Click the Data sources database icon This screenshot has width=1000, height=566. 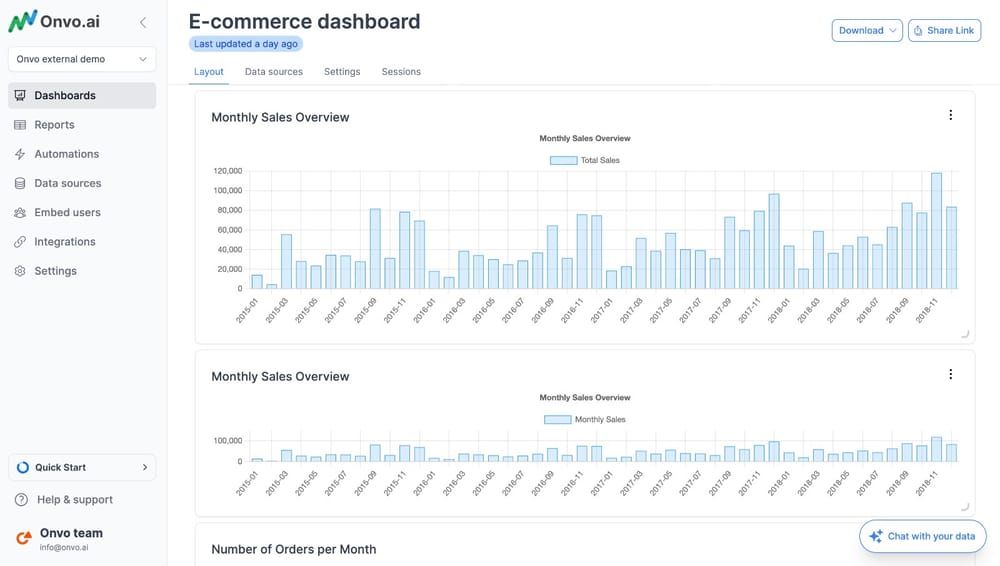(x=20, y=183)
